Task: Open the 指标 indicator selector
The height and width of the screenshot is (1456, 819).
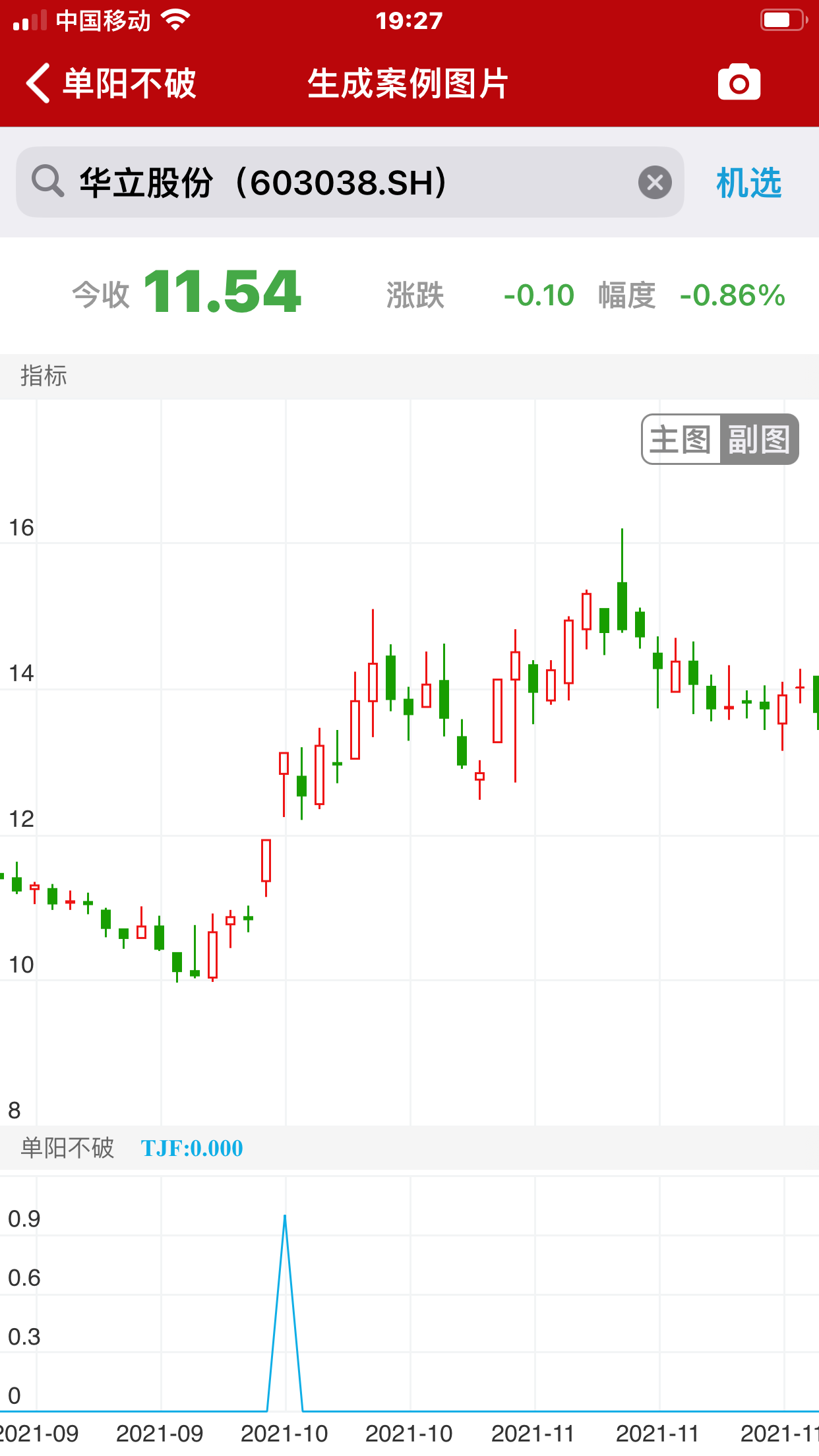Action: 44,376
